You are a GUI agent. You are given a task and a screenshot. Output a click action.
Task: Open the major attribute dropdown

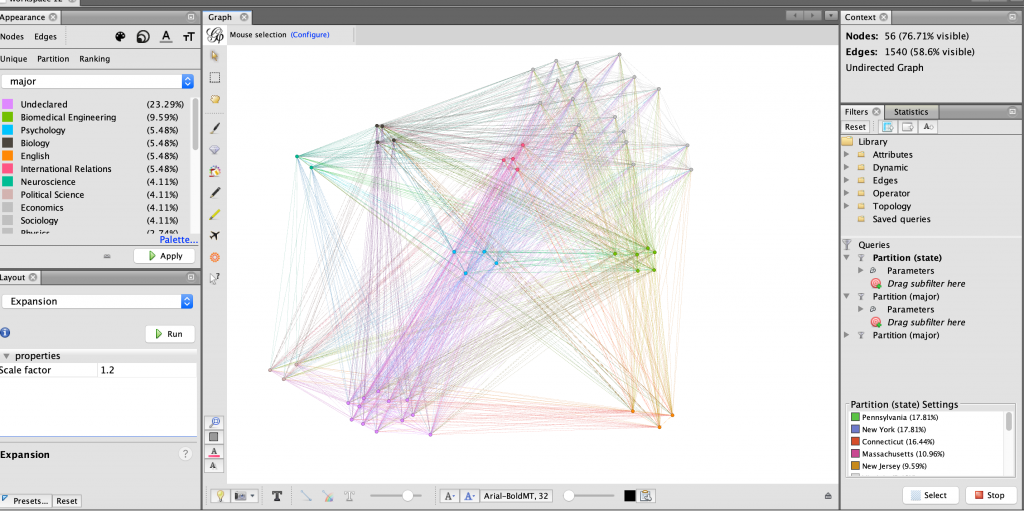coord(98,81)
